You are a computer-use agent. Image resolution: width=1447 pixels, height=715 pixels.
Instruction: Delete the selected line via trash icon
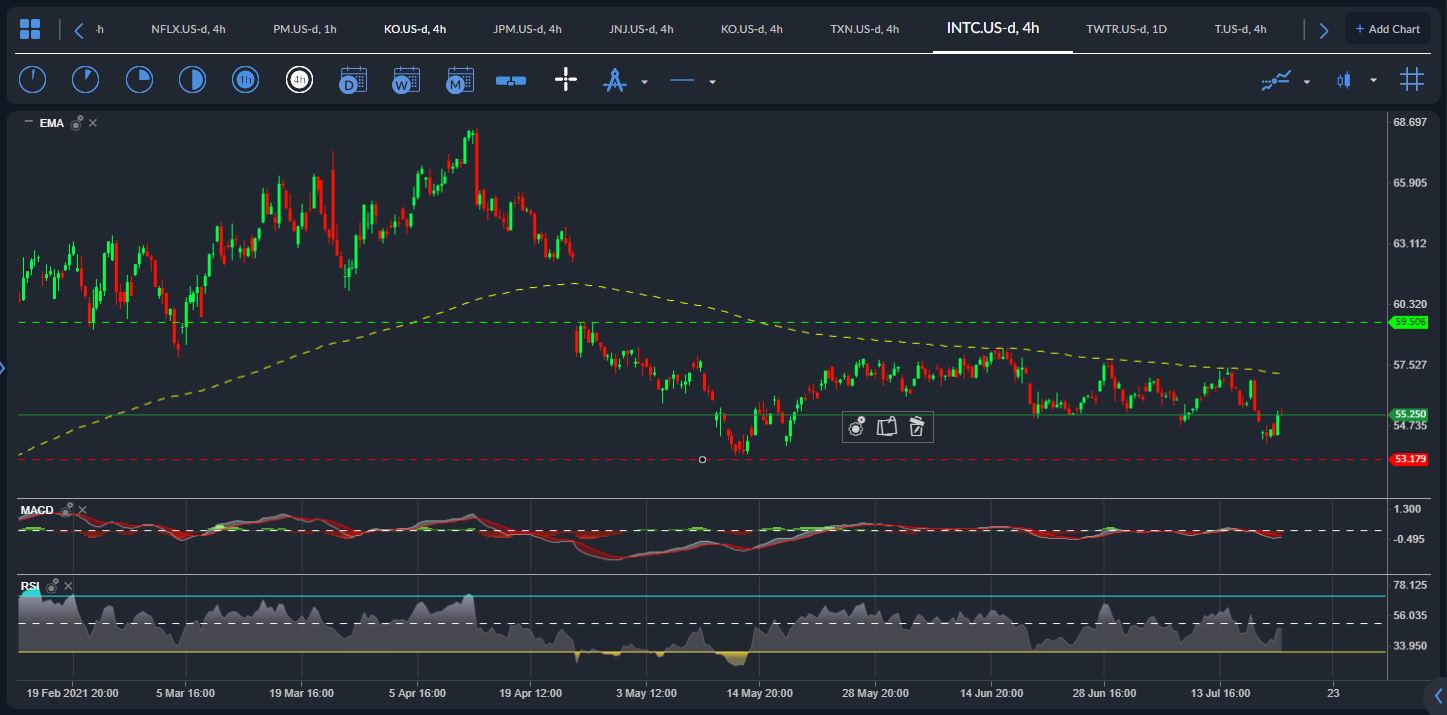pos(916,427)
